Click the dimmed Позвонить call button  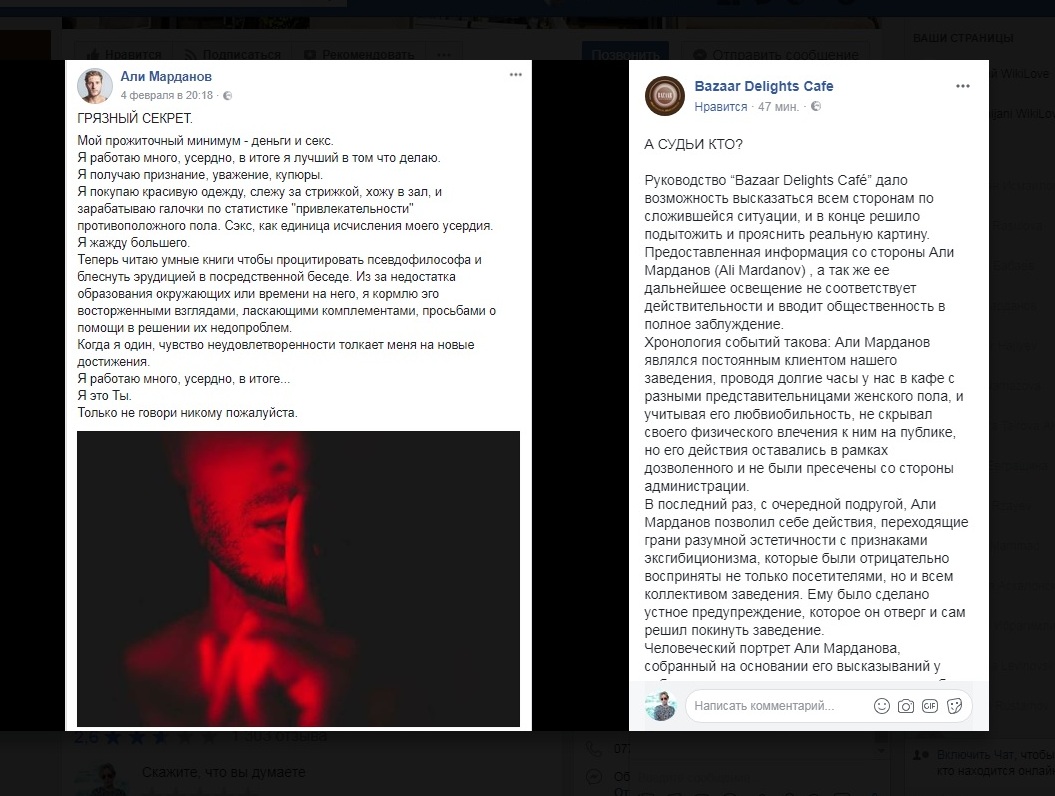click(x=625, y=52)
